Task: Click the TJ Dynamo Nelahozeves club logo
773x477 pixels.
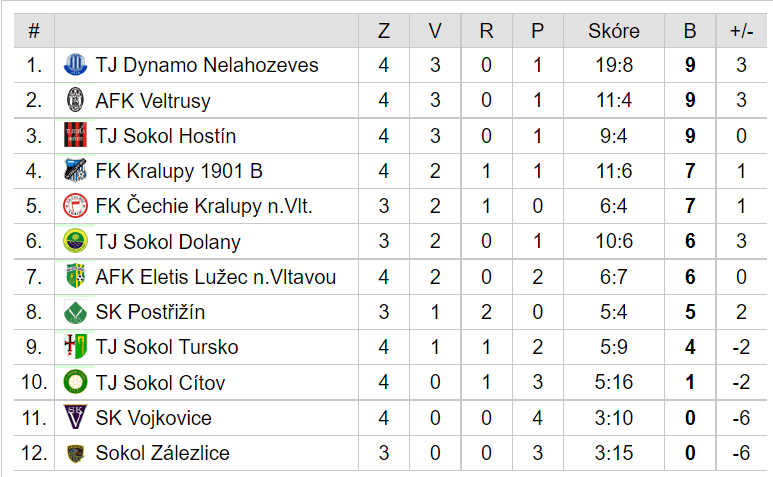Action: coord(75,65)
